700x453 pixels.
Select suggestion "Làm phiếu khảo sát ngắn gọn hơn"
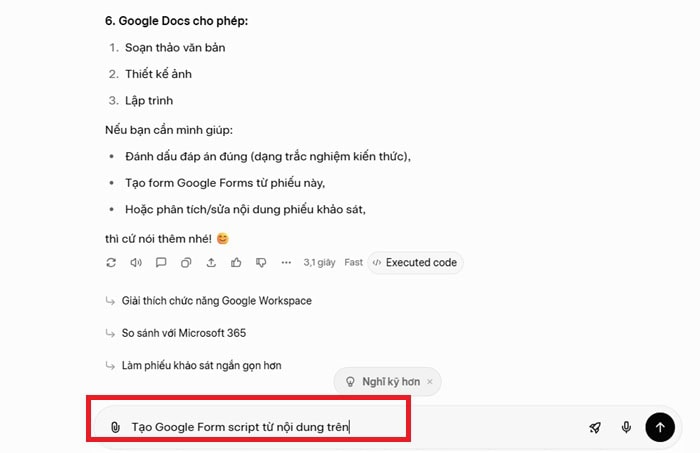click(201, 366)
